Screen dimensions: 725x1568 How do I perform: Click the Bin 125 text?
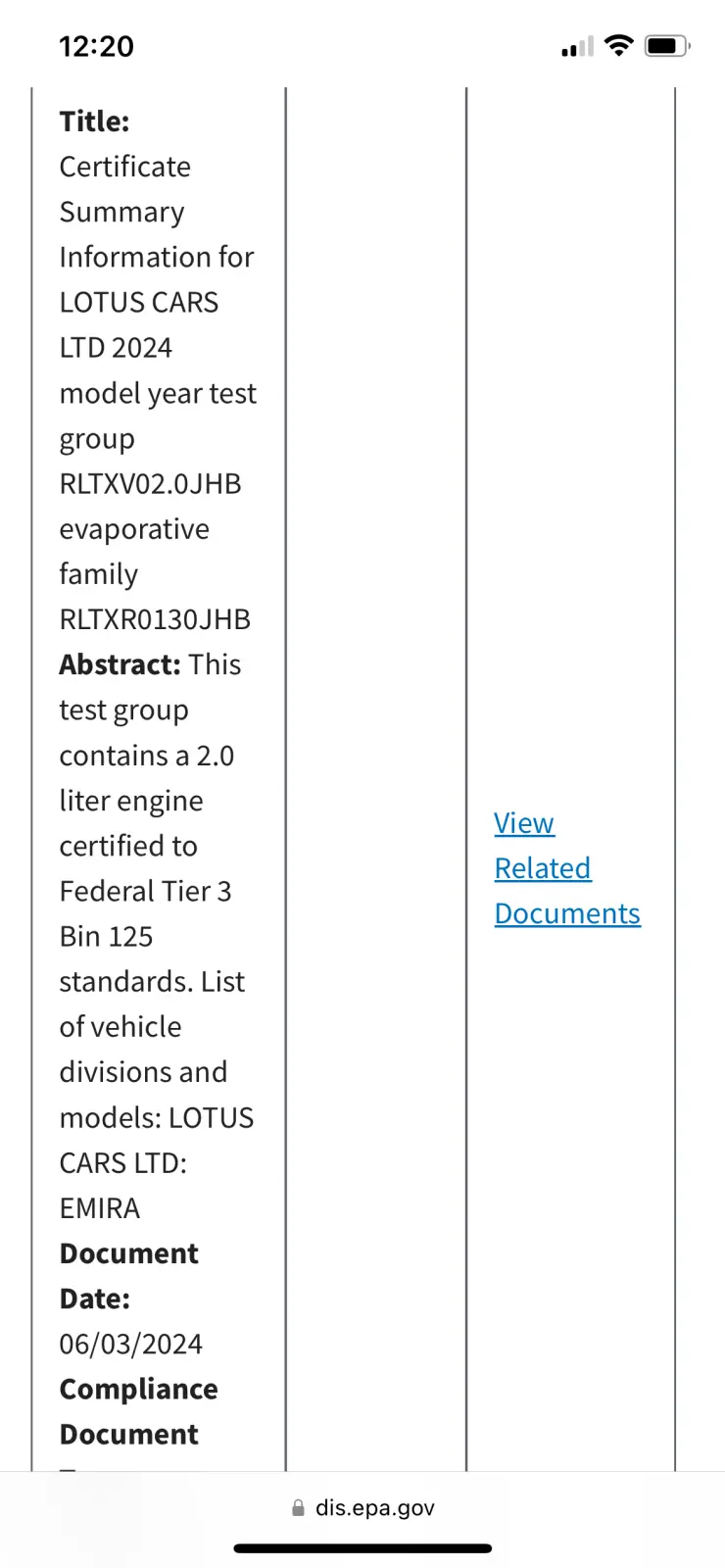click(x=106, y=936)
